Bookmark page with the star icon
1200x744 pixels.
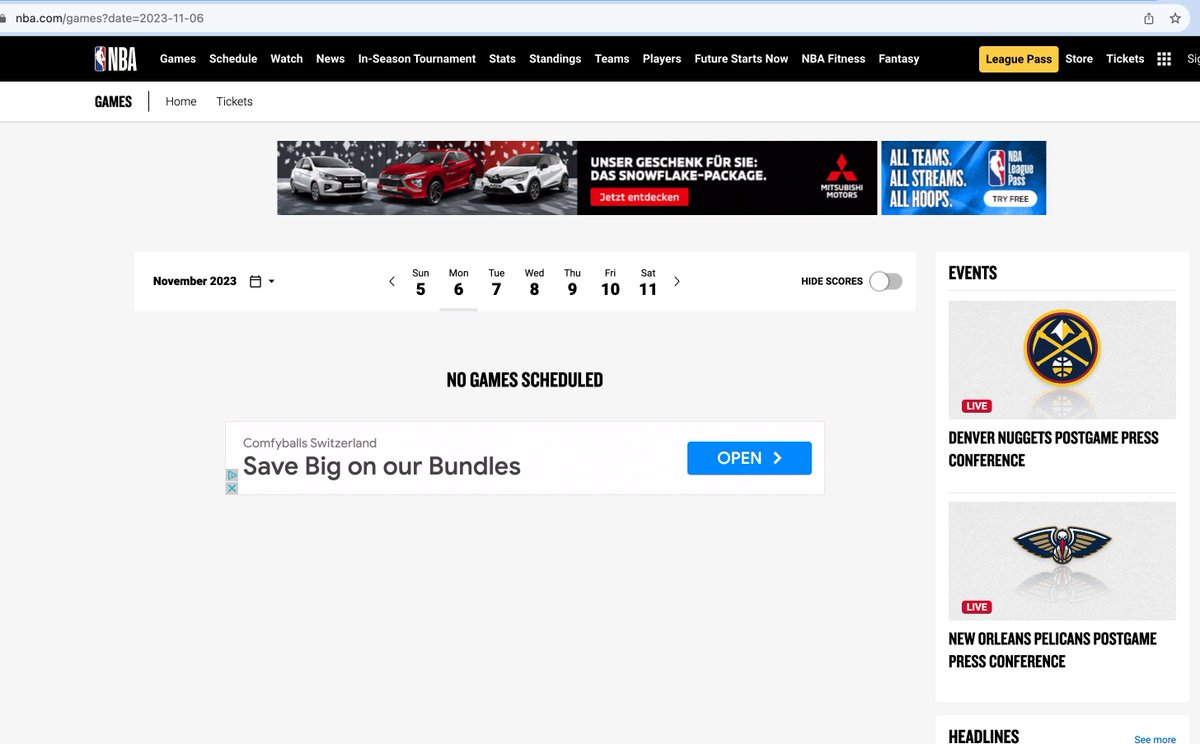(x=1175, y=18)
